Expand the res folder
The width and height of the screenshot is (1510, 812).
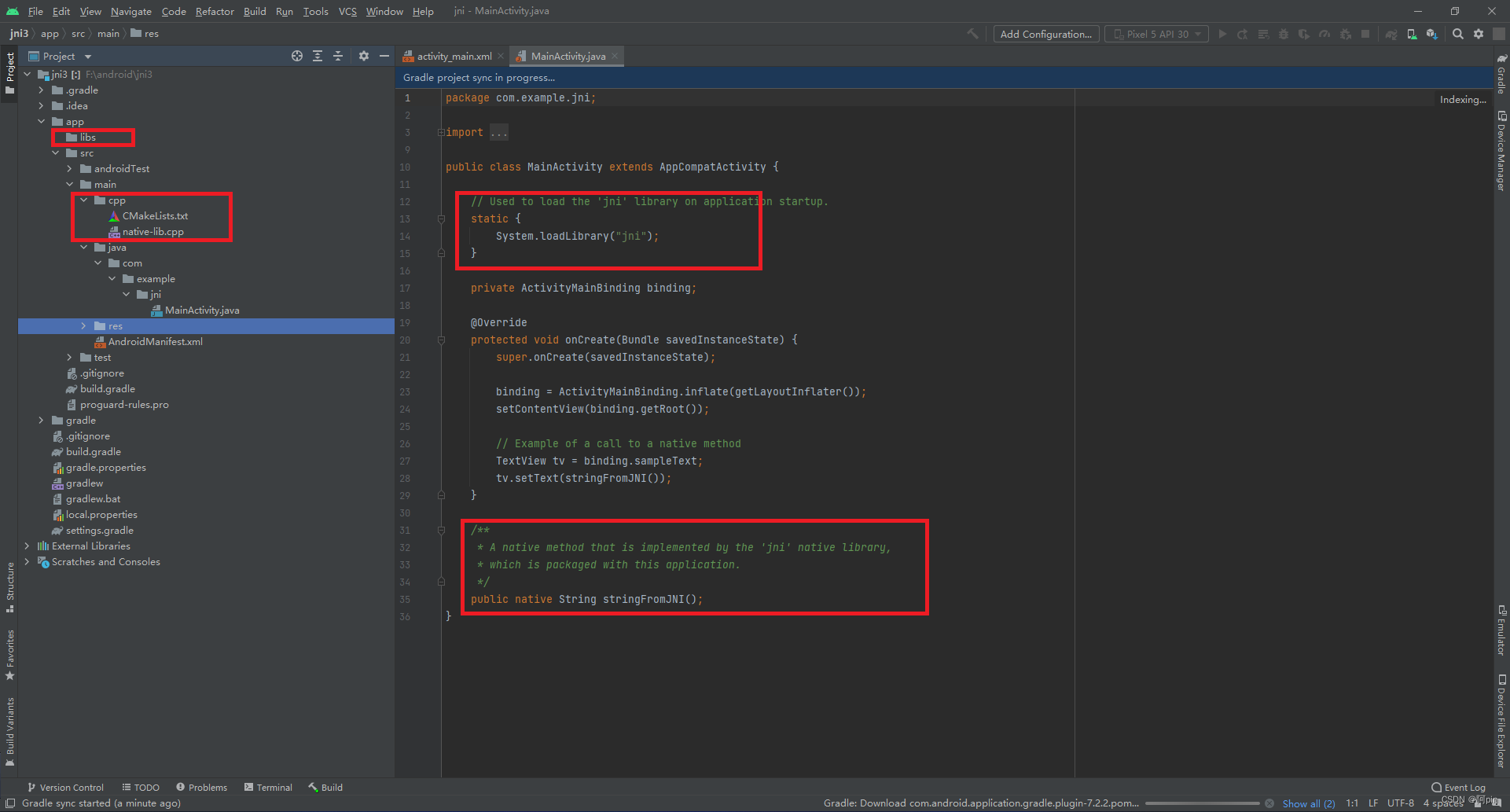(83, 326)
